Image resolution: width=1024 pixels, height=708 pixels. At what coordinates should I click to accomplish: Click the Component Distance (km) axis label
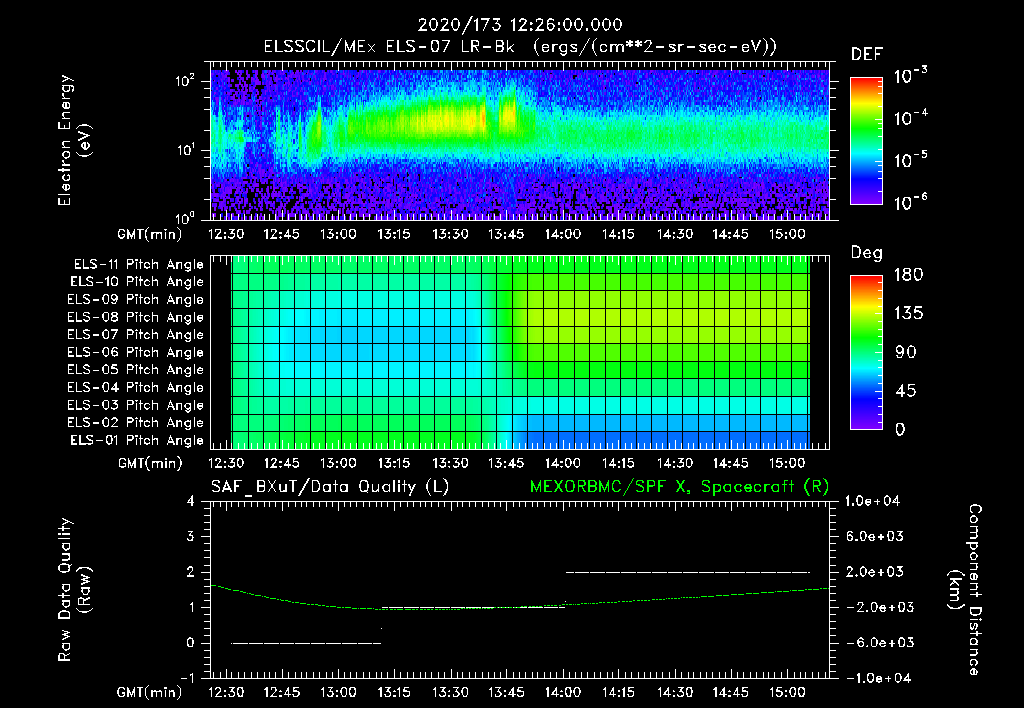[965, 590]
